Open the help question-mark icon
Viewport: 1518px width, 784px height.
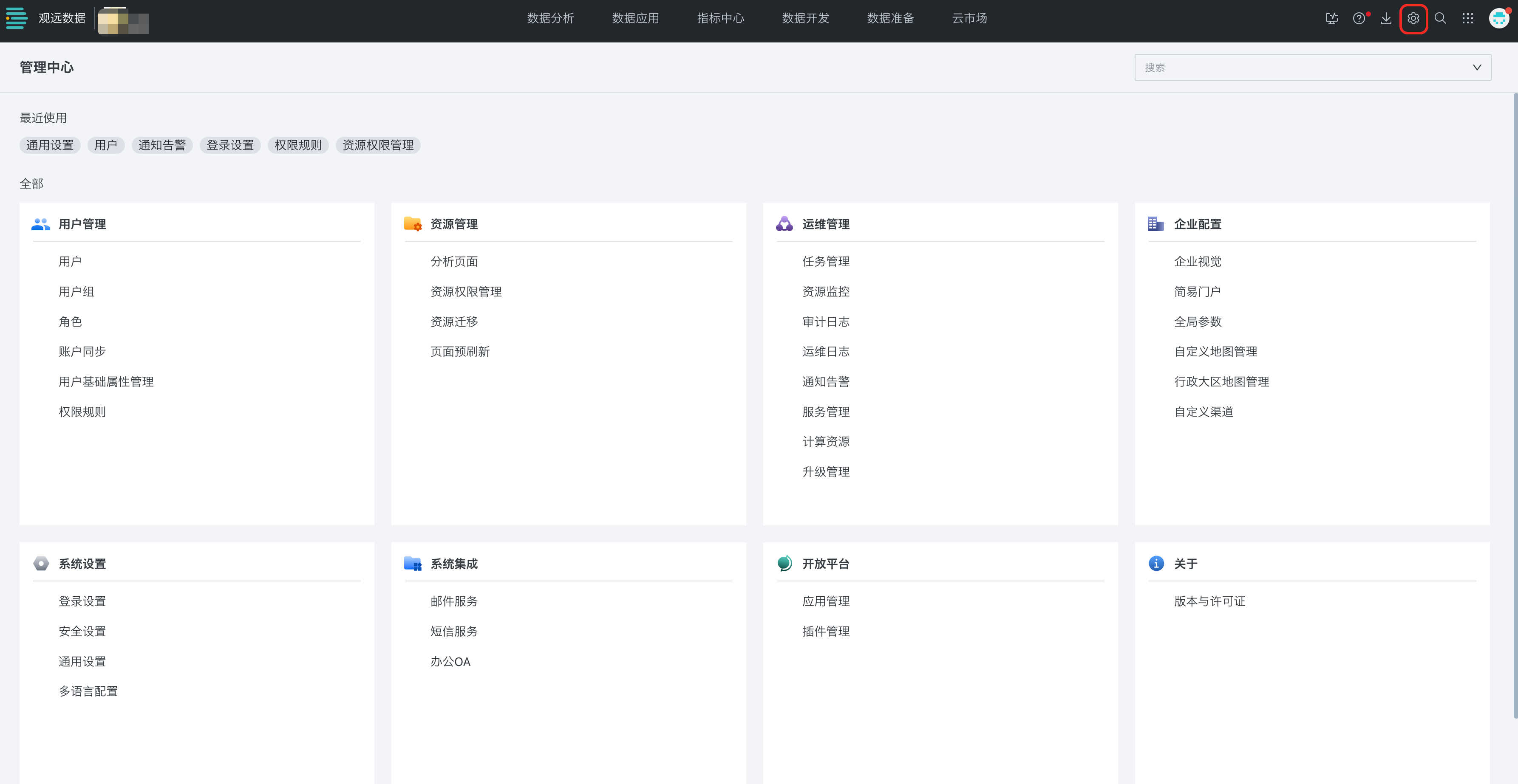tap(1358, 18)
